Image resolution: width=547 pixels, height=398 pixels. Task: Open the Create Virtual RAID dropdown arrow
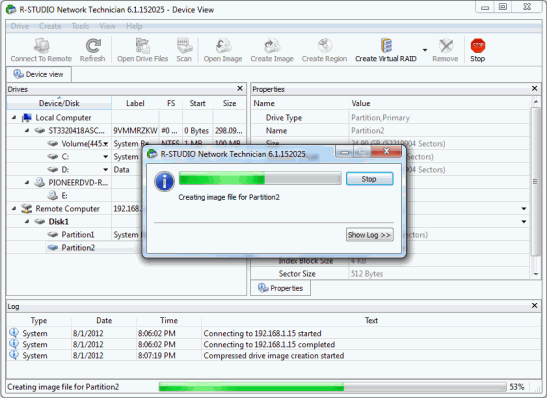(x=425, y=50)
